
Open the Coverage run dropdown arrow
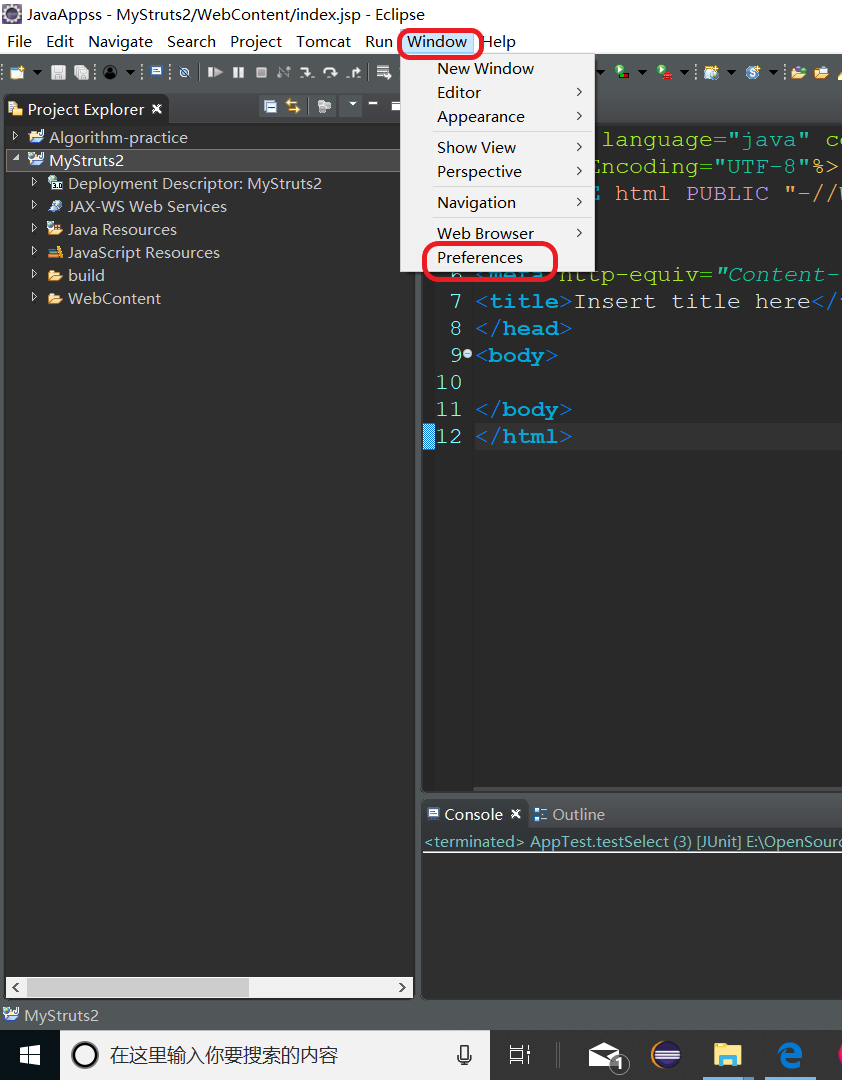642,72
